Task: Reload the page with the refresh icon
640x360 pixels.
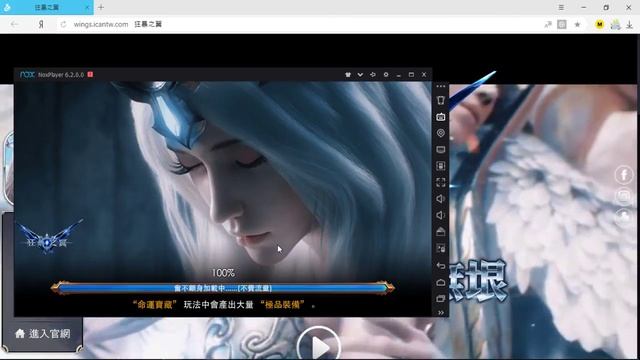Action: point(63,24)
